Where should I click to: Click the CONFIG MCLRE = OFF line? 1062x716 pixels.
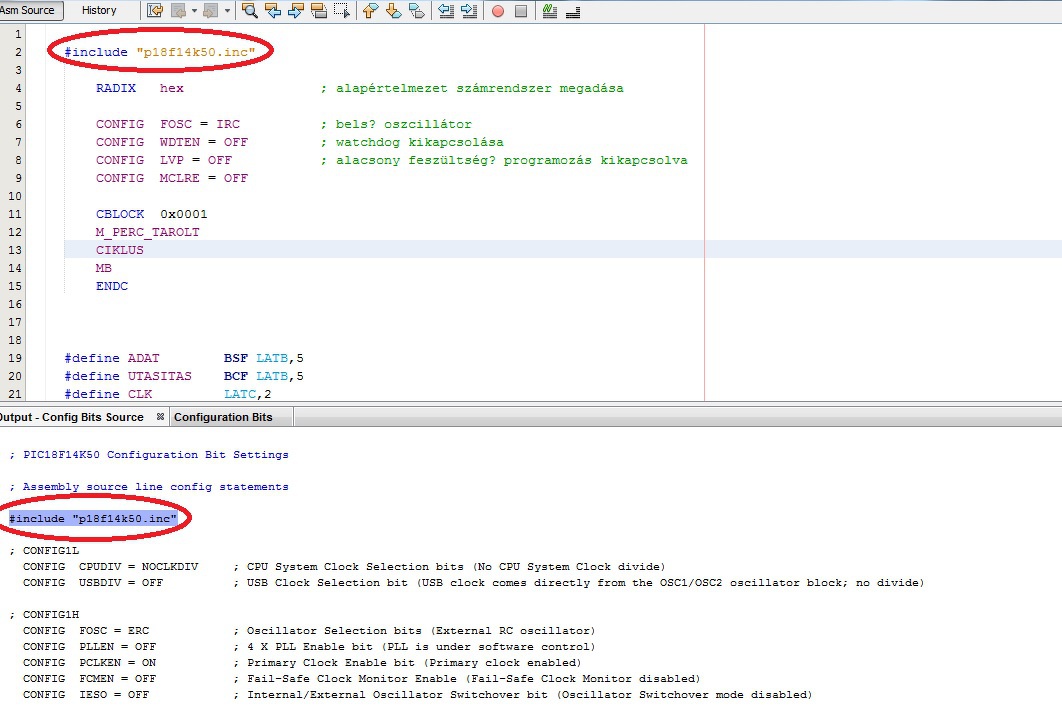(172, 178)
